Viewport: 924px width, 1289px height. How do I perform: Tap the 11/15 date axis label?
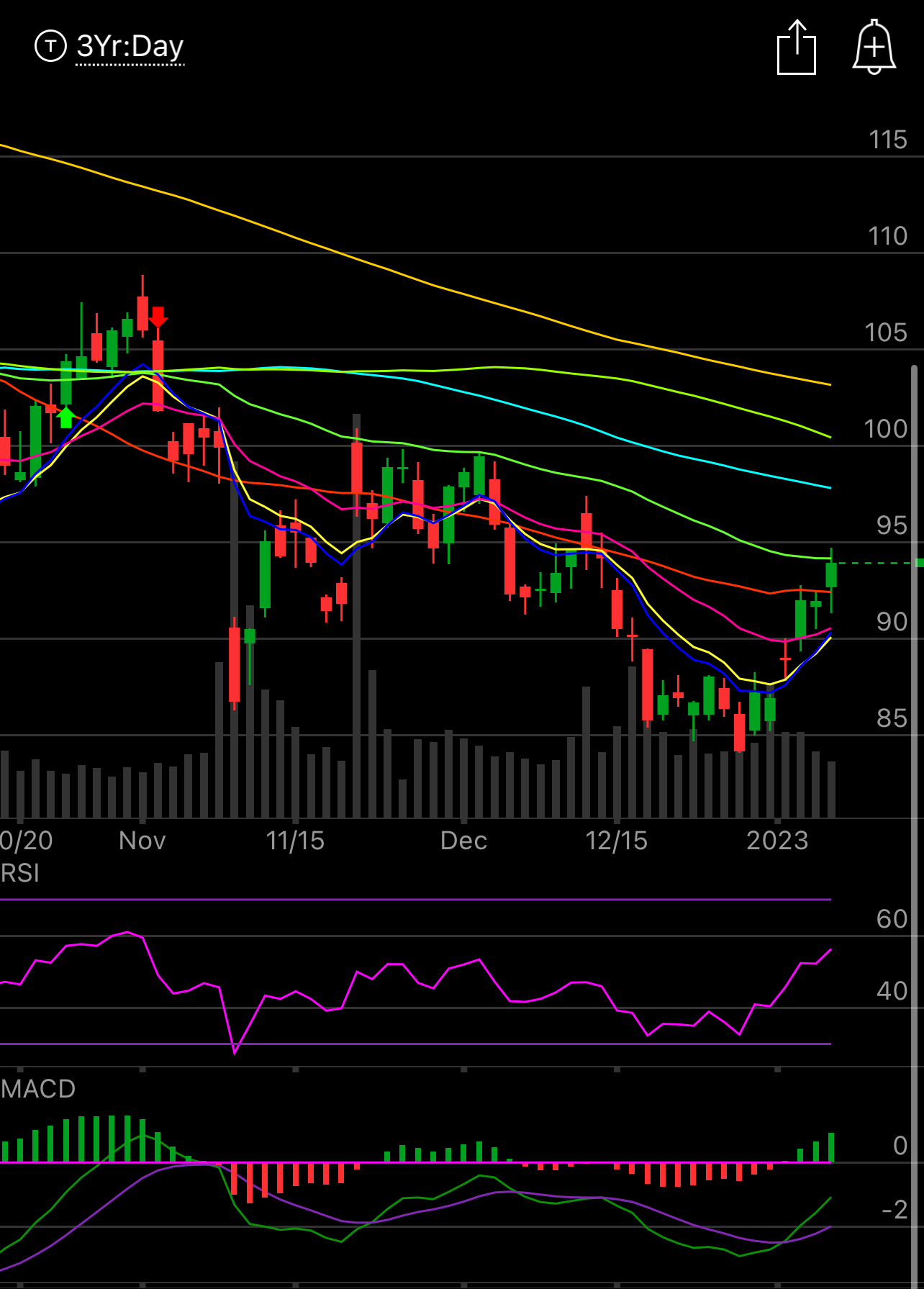(295, 841)
